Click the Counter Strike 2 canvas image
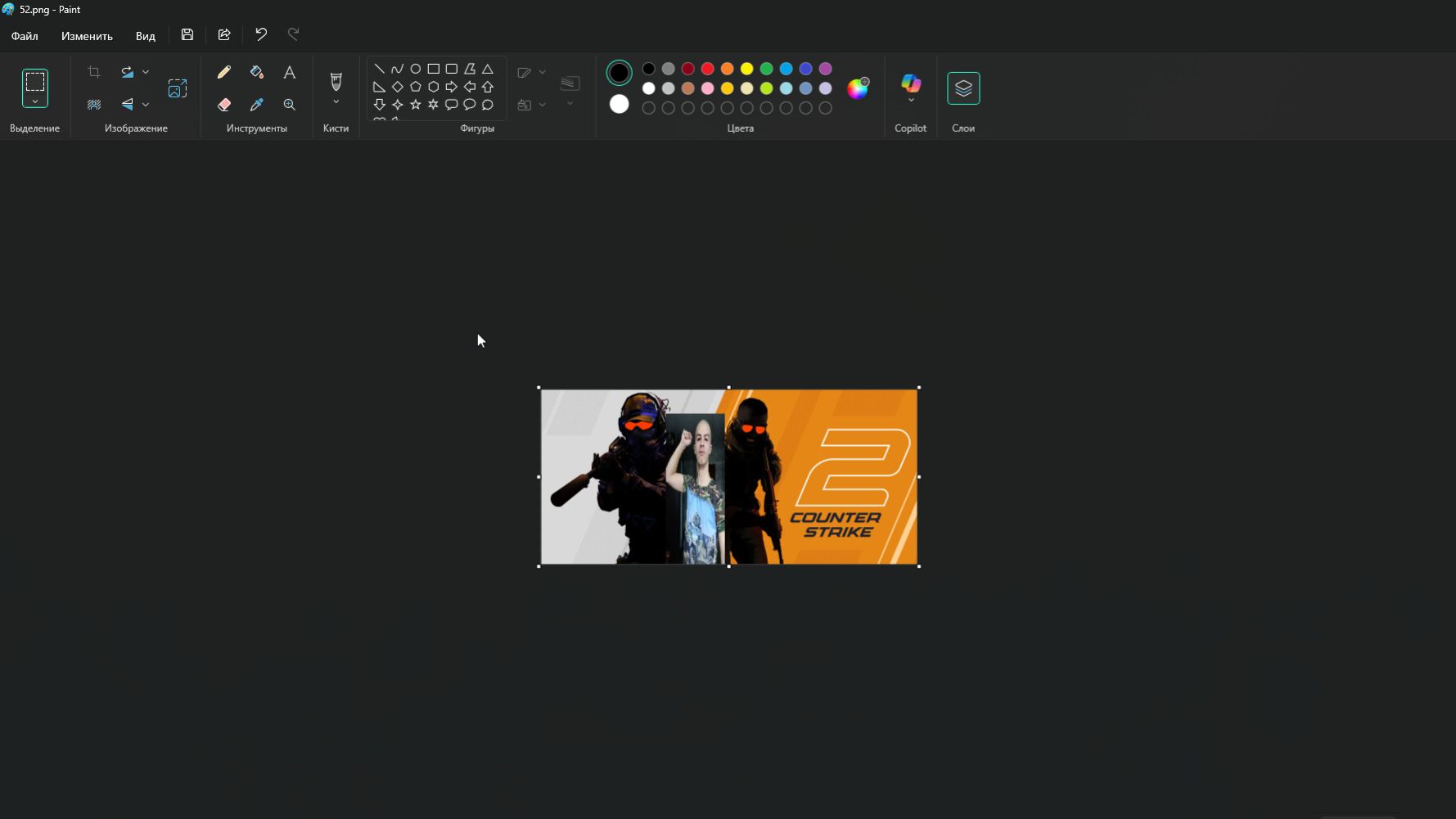Viewport: 1456px width, 819px height. pyautogui.click(x=729, y=477)
